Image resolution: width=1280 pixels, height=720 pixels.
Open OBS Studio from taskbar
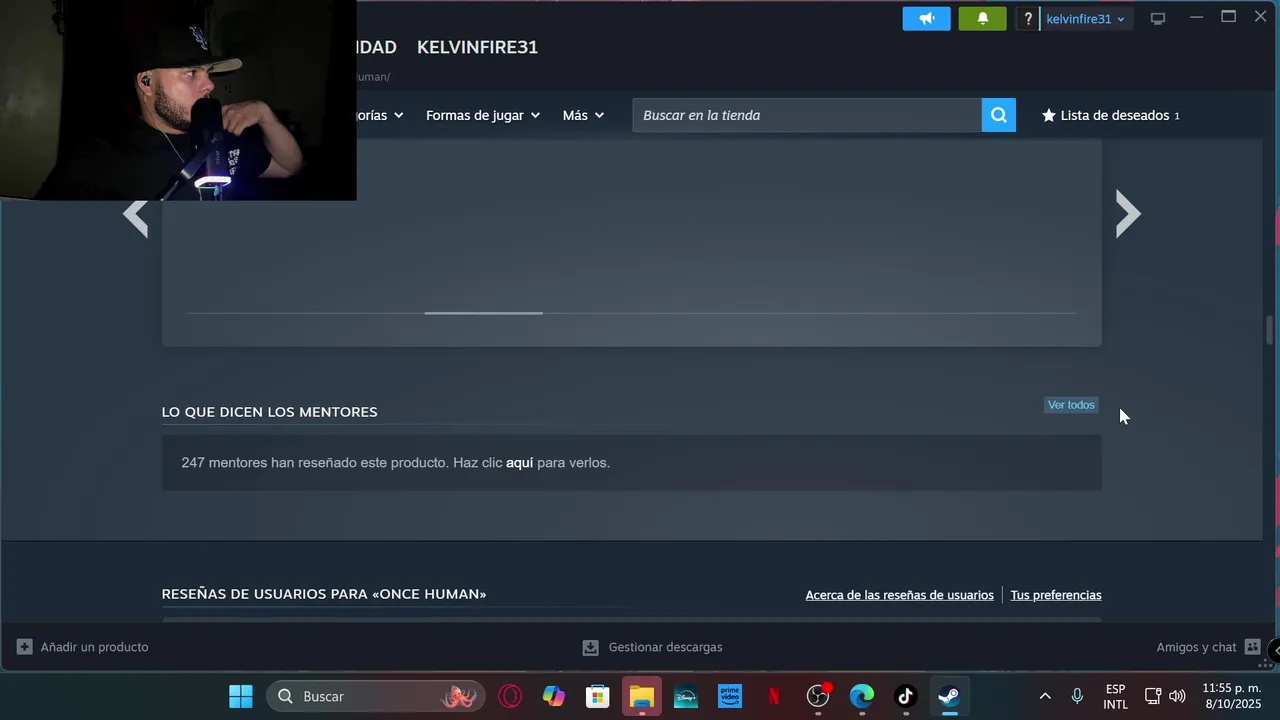(818, 696)
